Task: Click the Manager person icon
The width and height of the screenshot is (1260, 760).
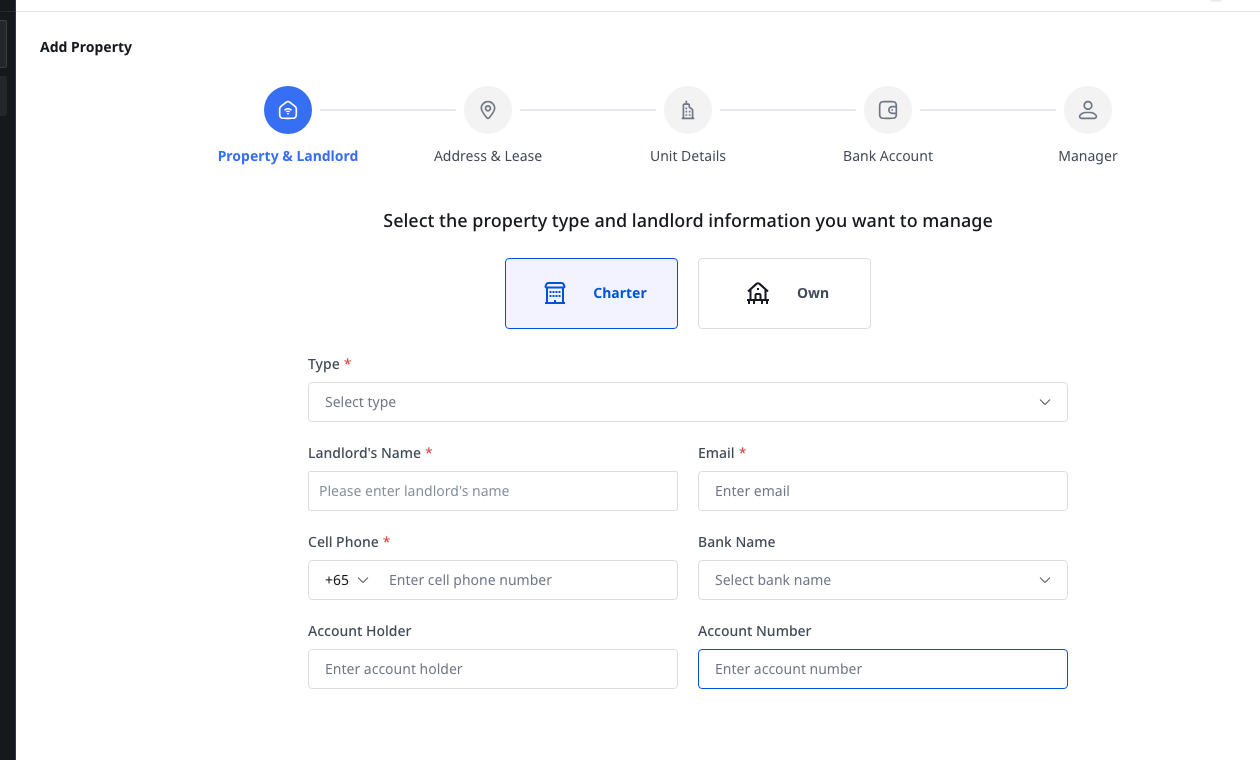Action: [x=1088, y=110]
